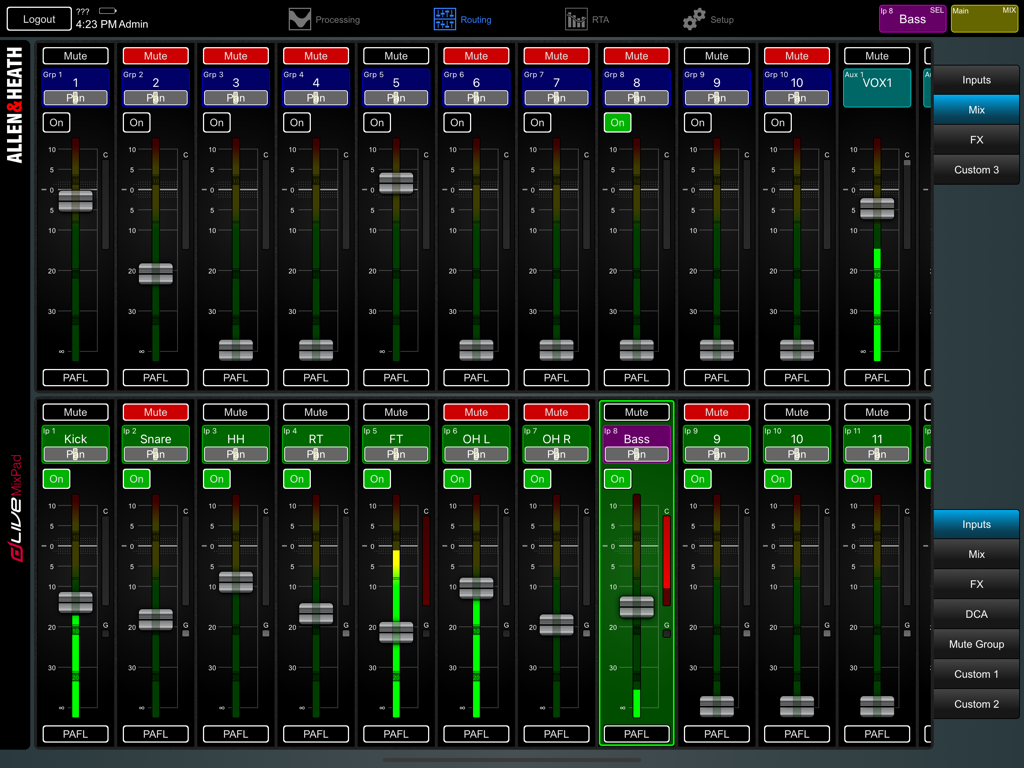Image resolution: width=1024 pixels, height=768 pixels.
Task: Select the DCA tab
Action: (976, 614)
